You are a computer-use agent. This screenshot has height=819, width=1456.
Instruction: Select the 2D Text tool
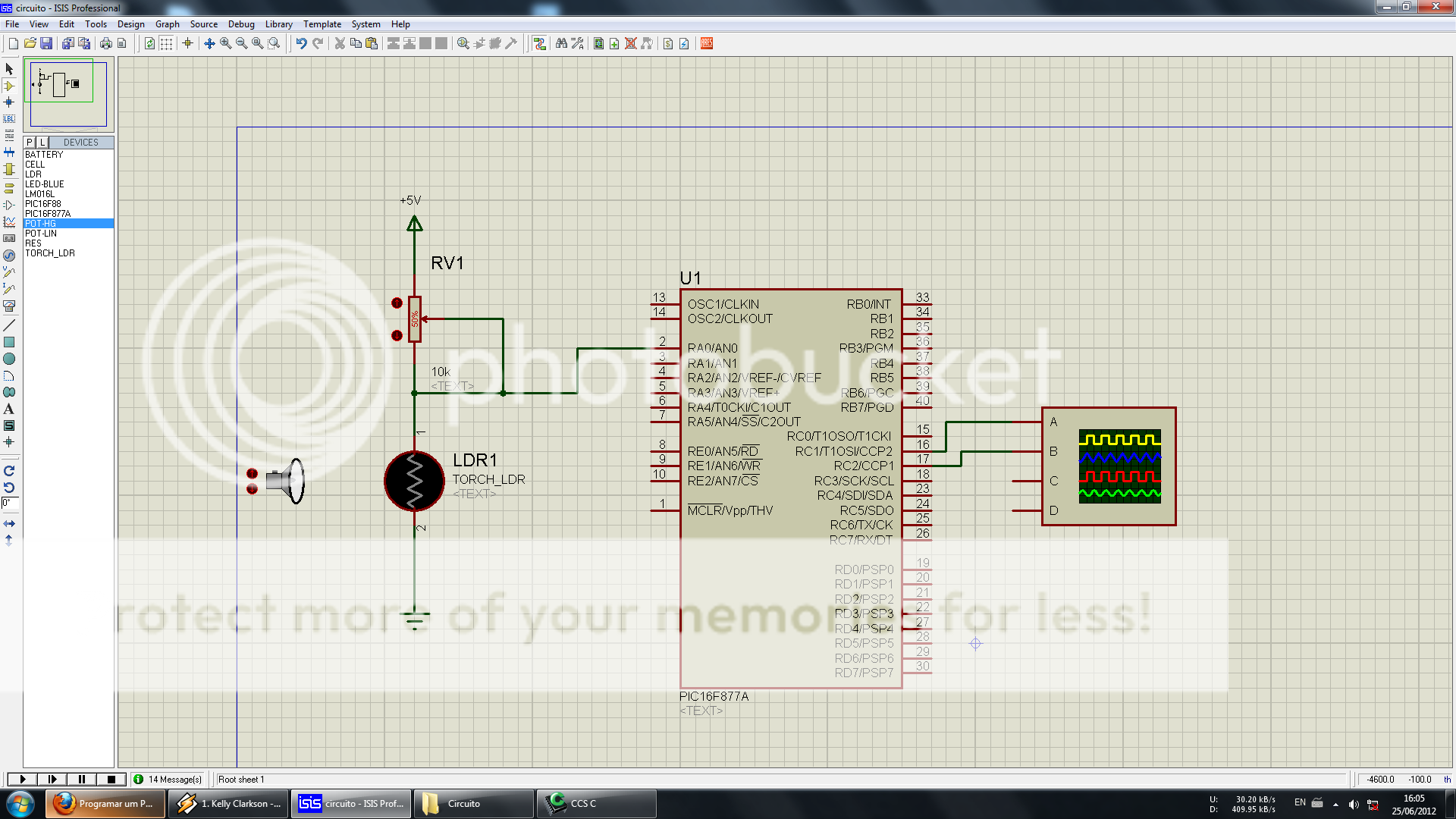coord(9,407)
